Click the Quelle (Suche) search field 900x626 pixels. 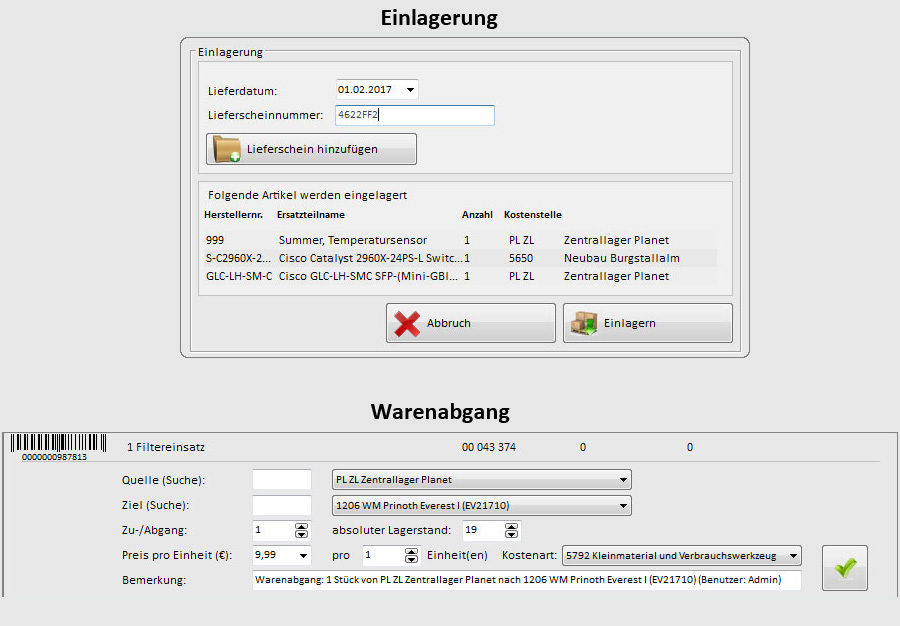(282, 479)
